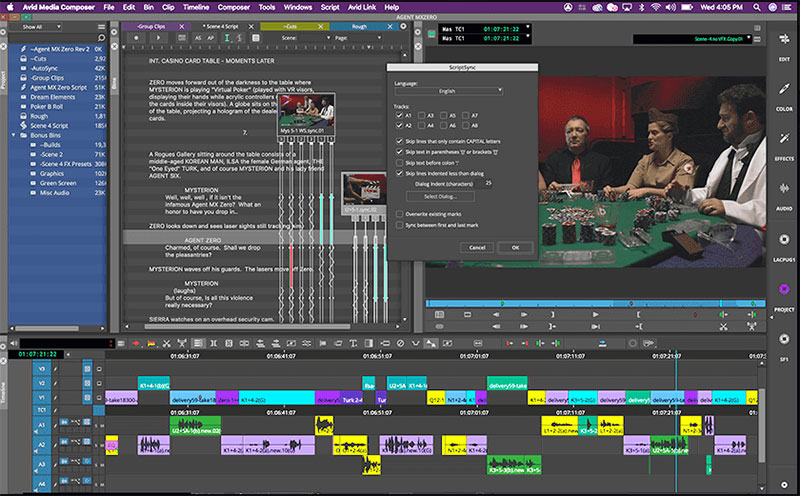Open macOS Spotlight search
This screenshot has height=496, width=800.
coord(757,7)
